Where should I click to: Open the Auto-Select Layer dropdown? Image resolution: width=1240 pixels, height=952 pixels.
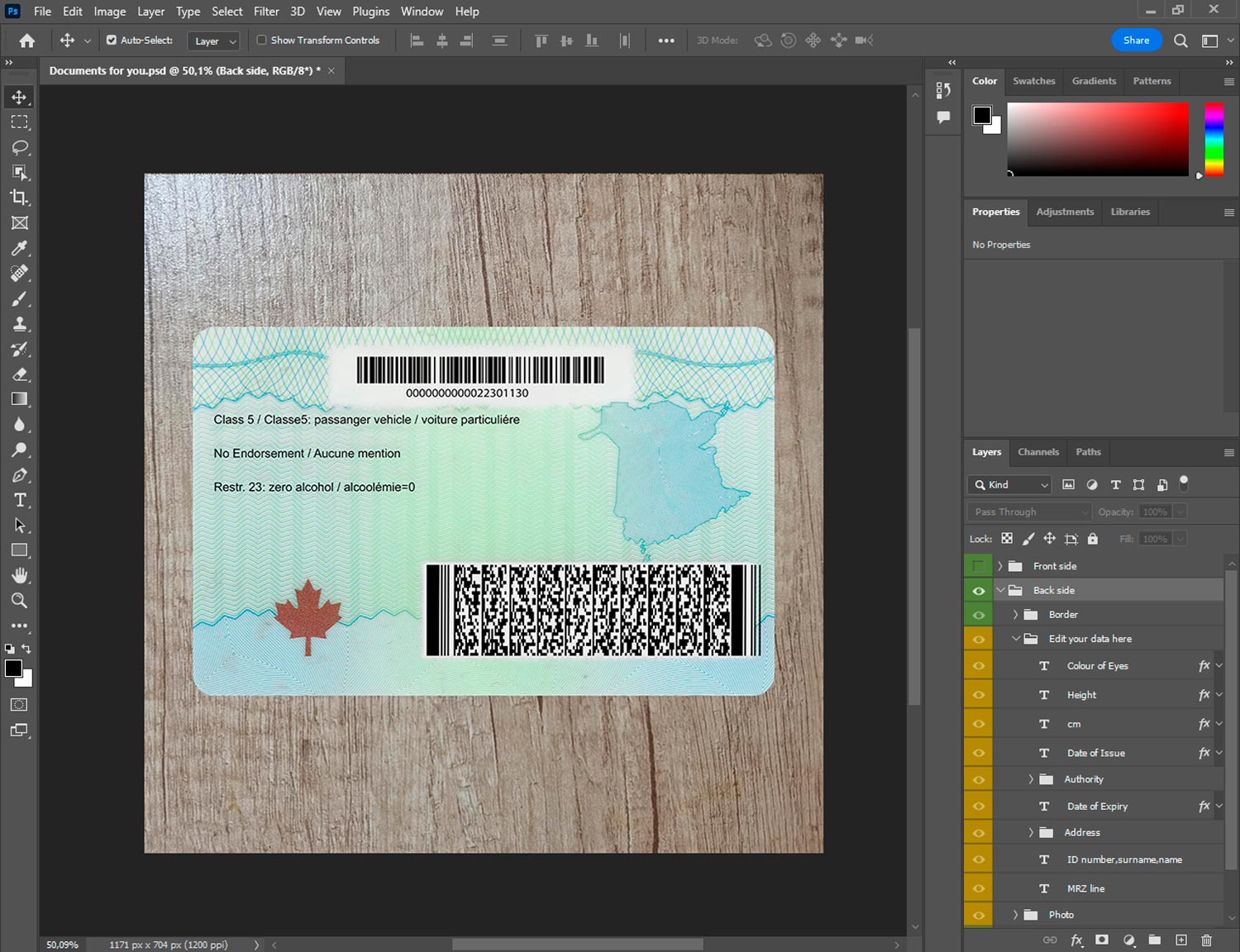click(x=214, y=40)
